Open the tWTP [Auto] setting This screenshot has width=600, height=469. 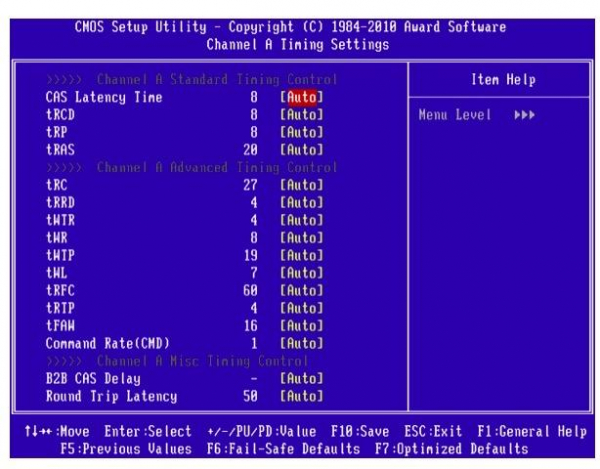coord(302,255)
